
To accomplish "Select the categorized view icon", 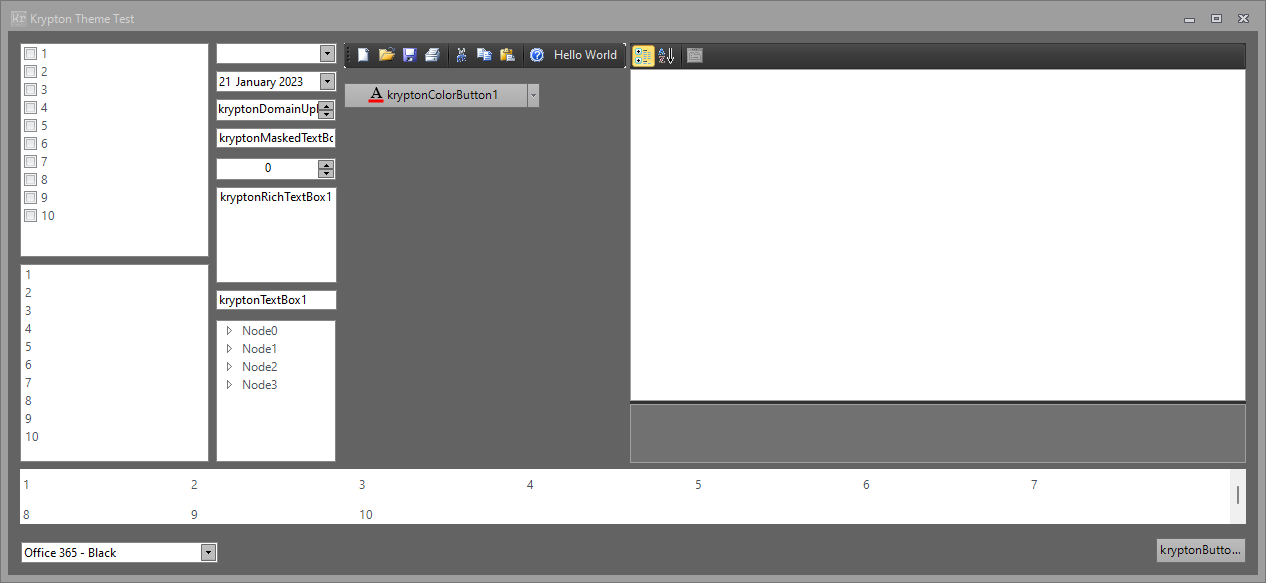I will click(643, 55).
